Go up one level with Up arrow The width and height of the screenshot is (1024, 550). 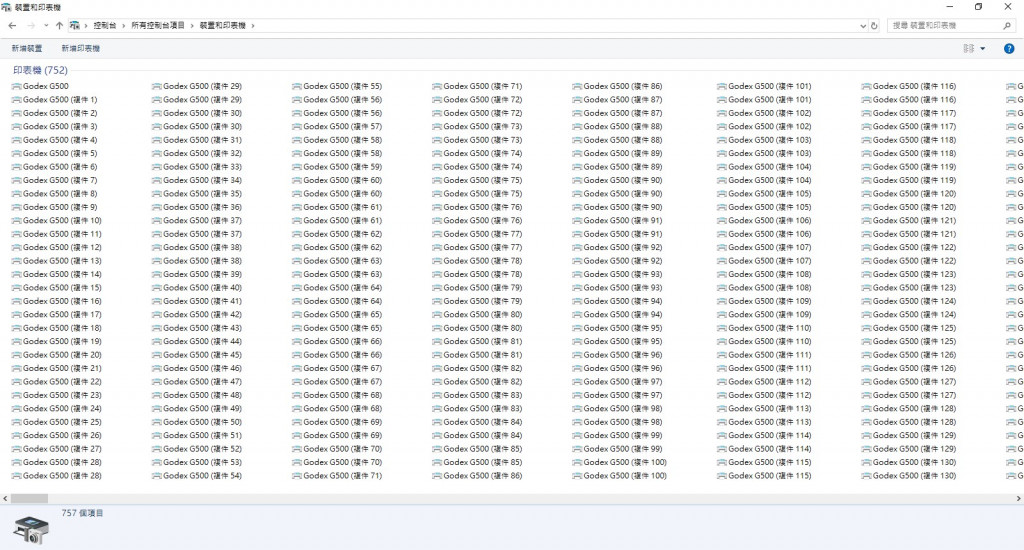(59, 25)
